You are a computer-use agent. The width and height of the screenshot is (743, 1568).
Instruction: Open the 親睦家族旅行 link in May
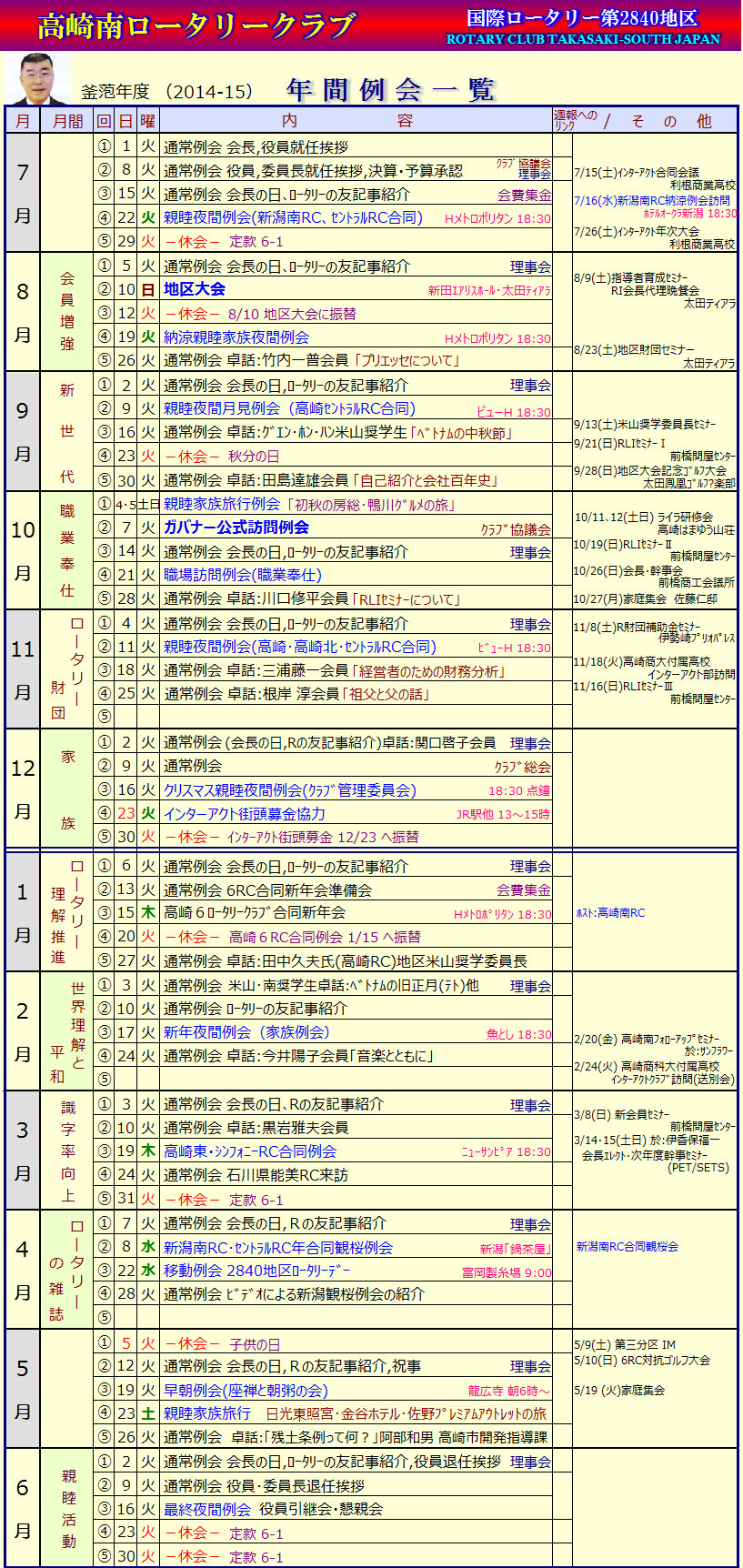(x=207, y=1413)
